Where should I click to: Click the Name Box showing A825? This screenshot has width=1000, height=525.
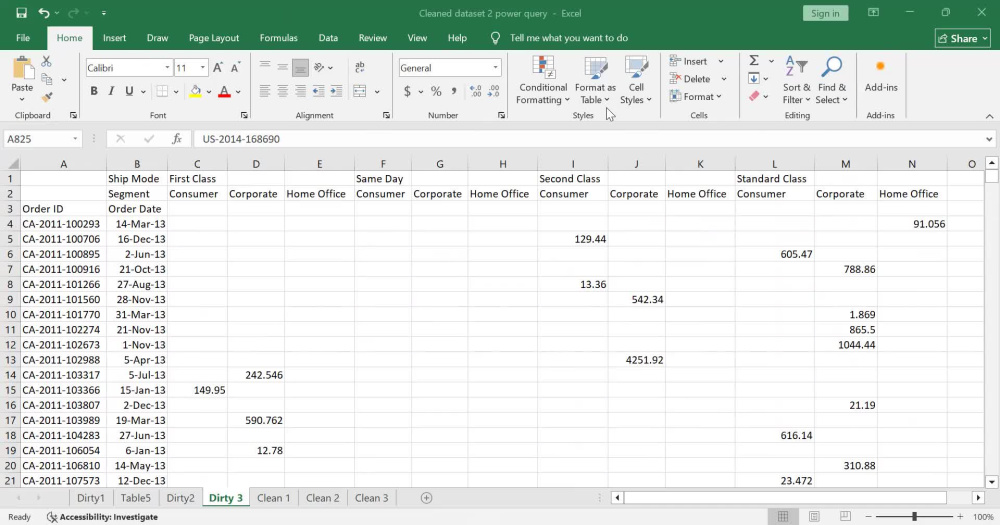pyautogui.click(x=37, y=139)
